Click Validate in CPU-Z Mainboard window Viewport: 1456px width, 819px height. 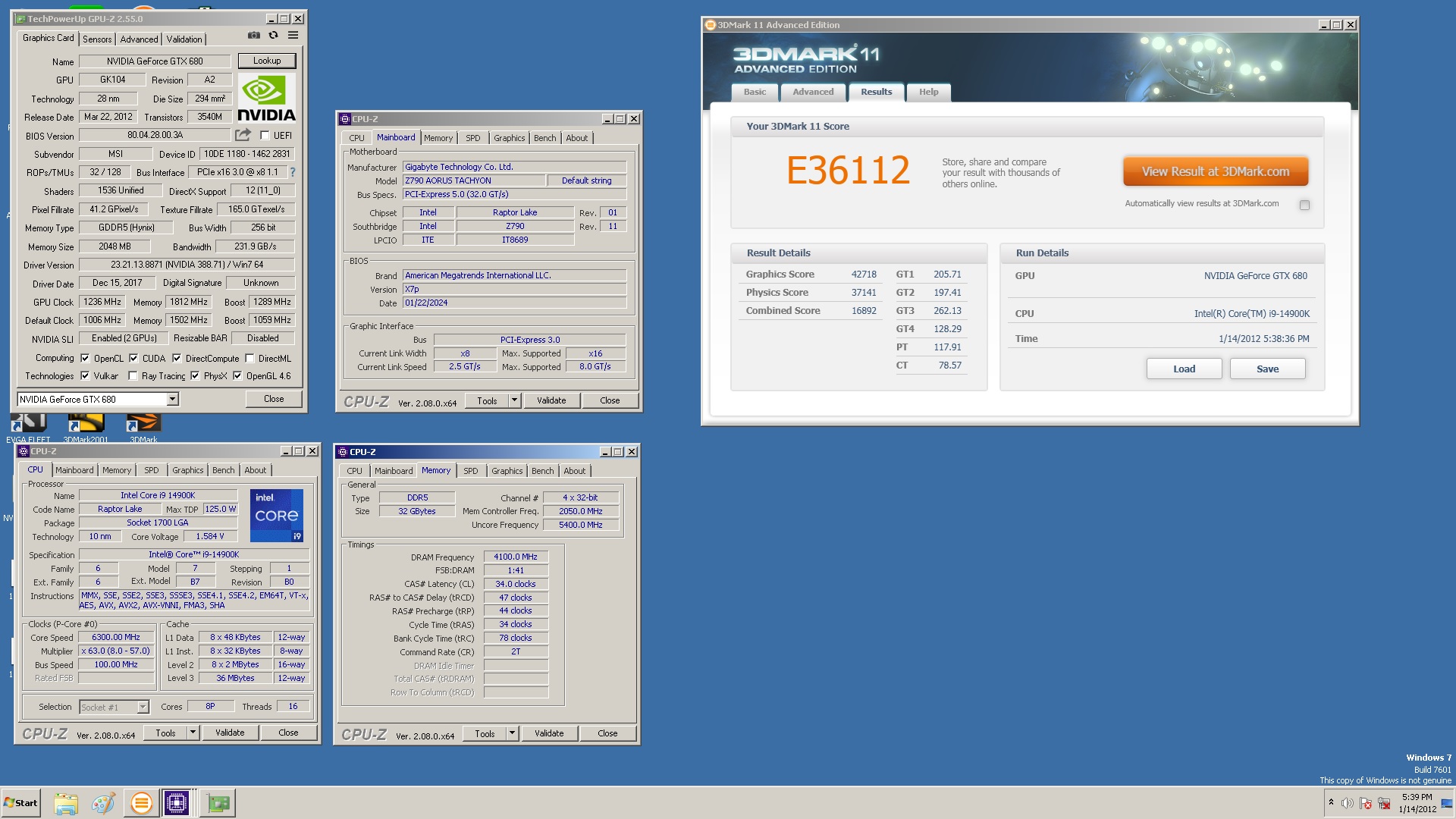[551, 400]
